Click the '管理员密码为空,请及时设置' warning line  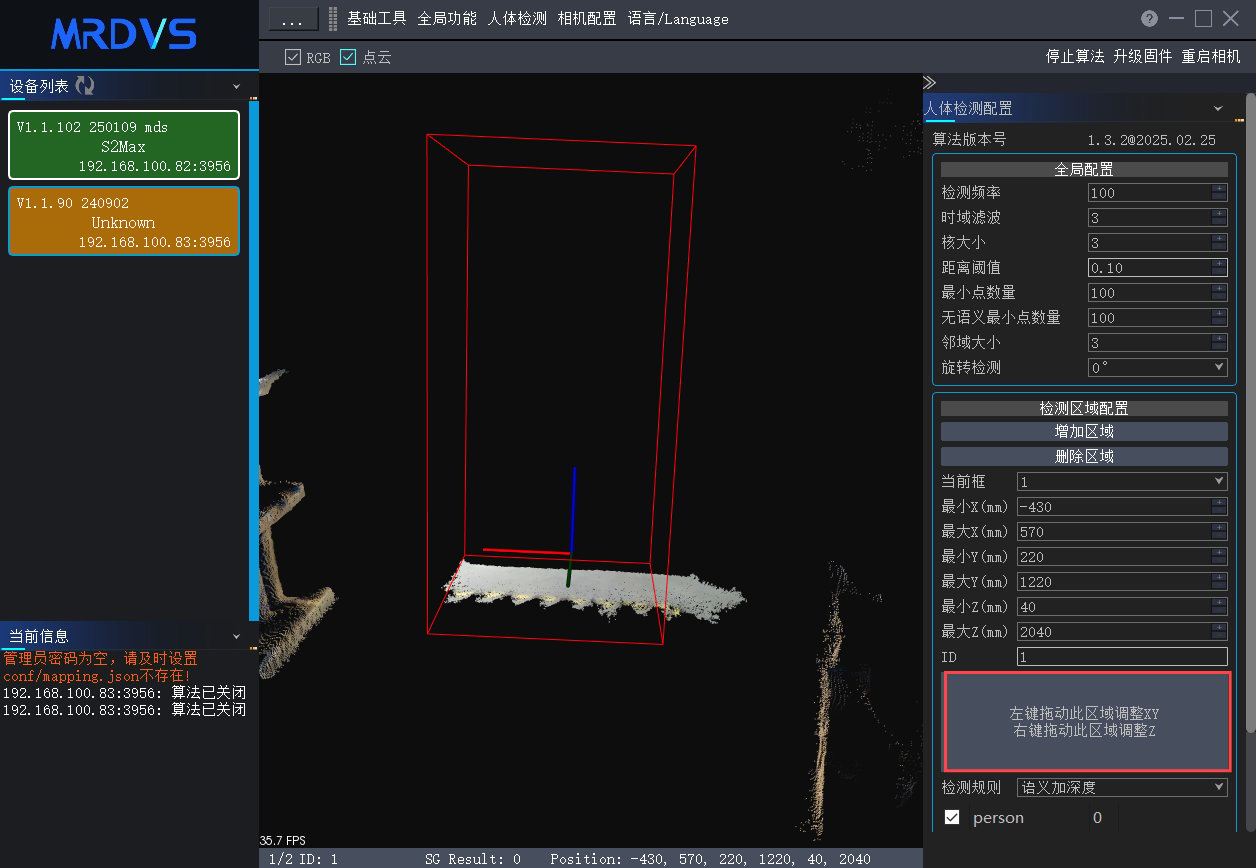coord(100,659)
